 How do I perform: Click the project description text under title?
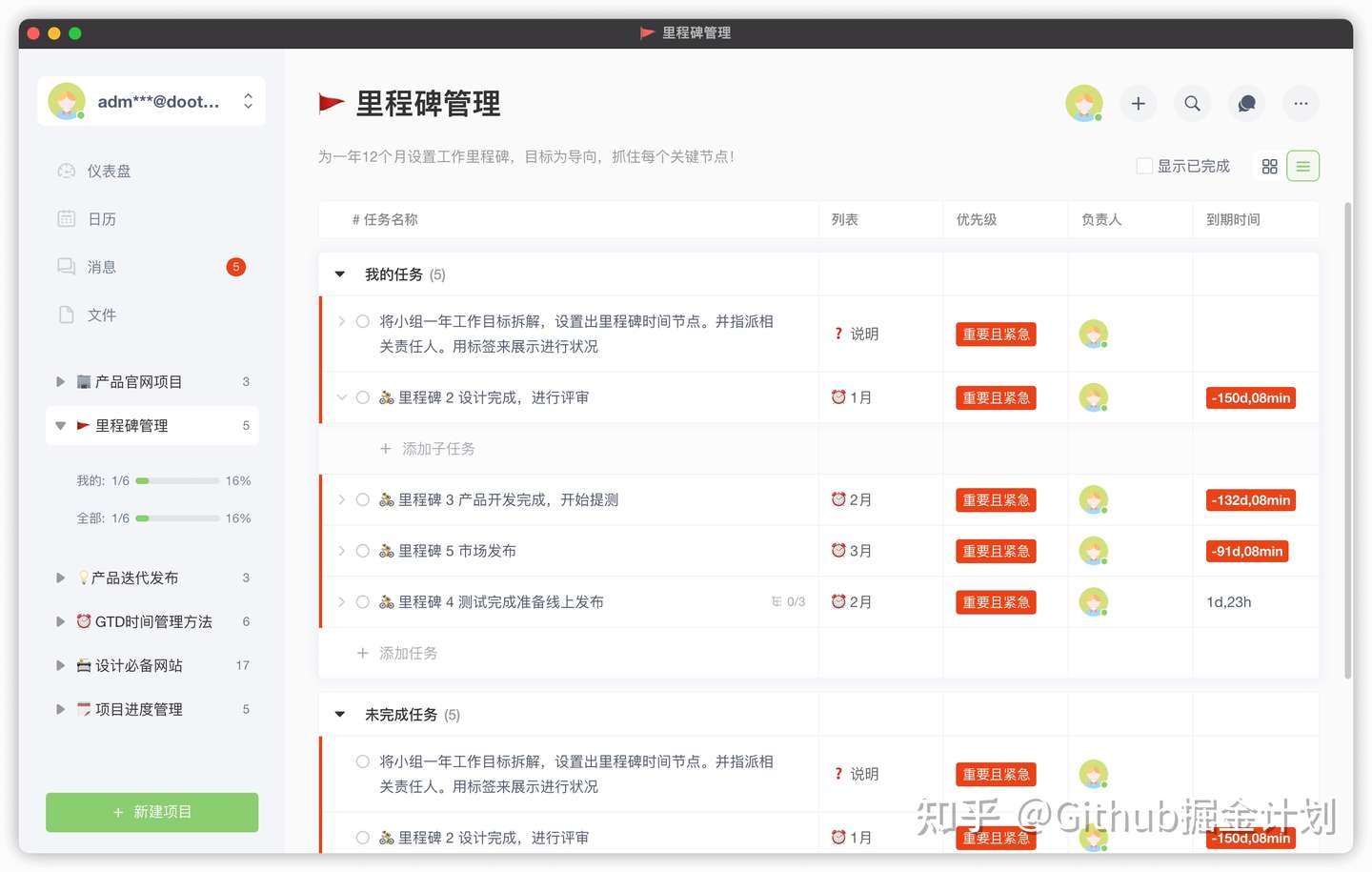(526, 157)
